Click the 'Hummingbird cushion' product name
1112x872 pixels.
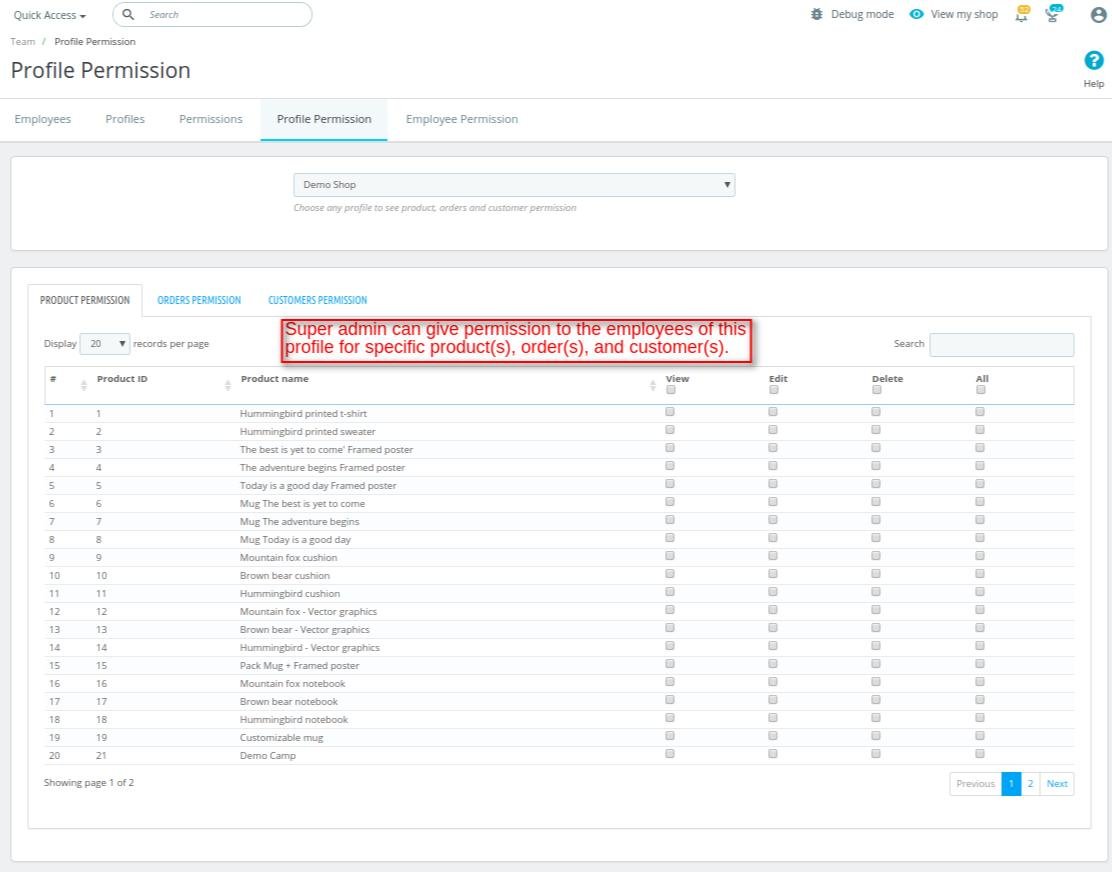(289, 593)
